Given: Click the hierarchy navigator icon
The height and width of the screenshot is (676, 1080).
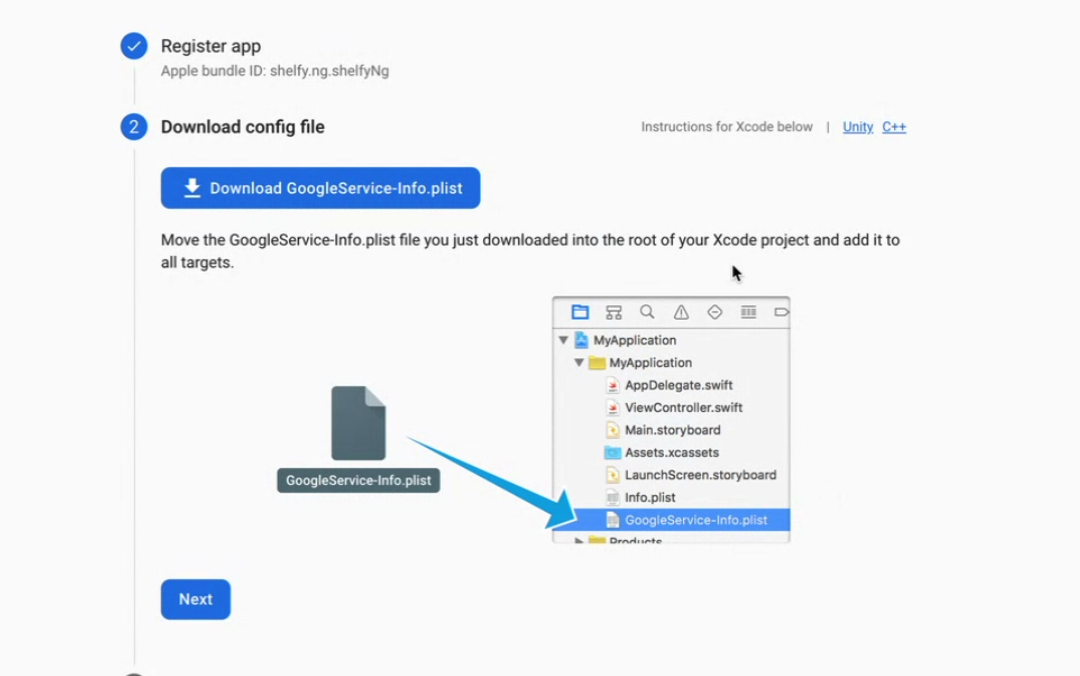Looking at the screenshot, I should coord(614,312).
